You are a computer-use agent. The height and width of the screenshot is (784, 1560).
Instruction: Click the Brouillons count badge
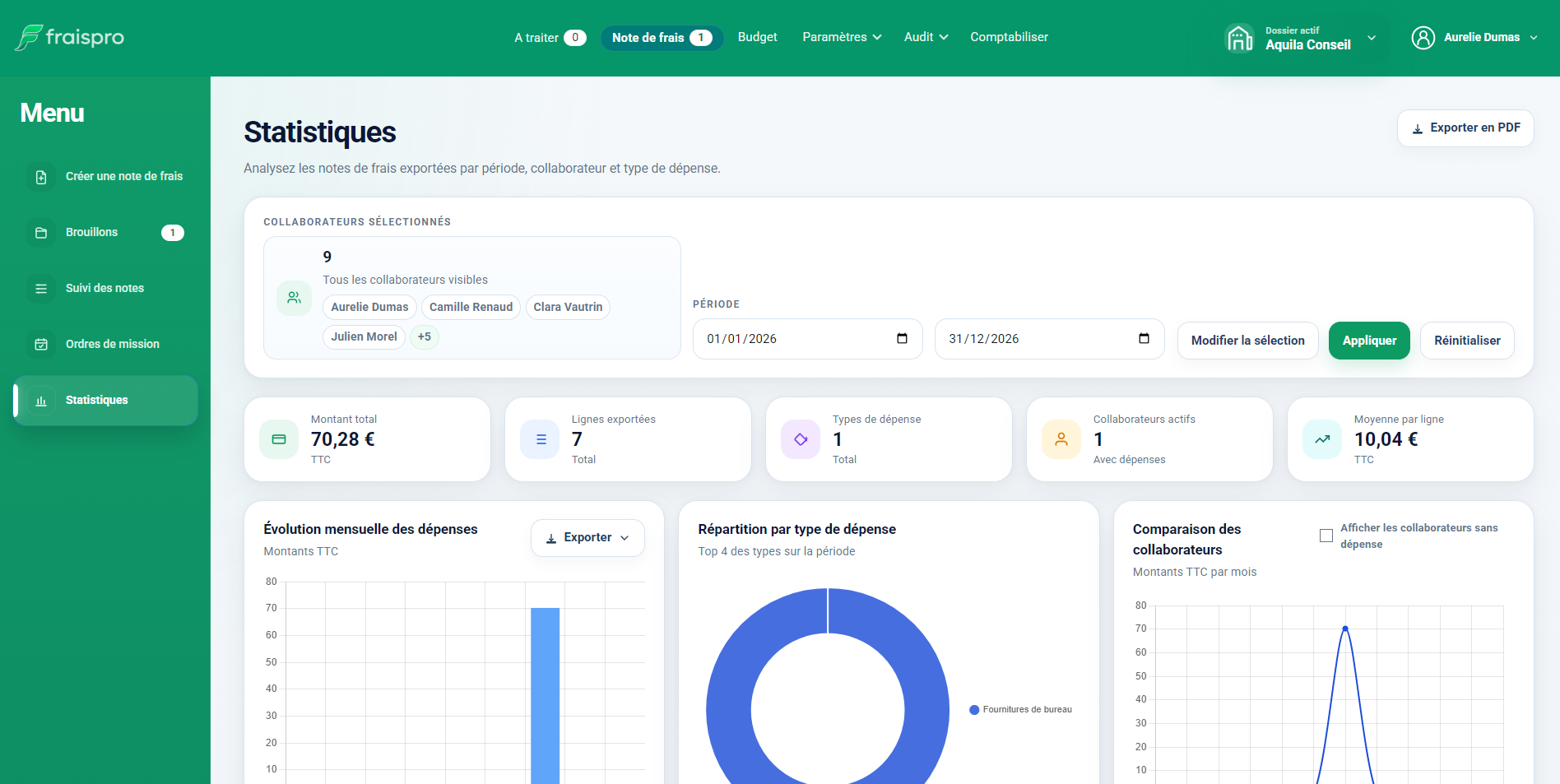[x=173, y=233]
